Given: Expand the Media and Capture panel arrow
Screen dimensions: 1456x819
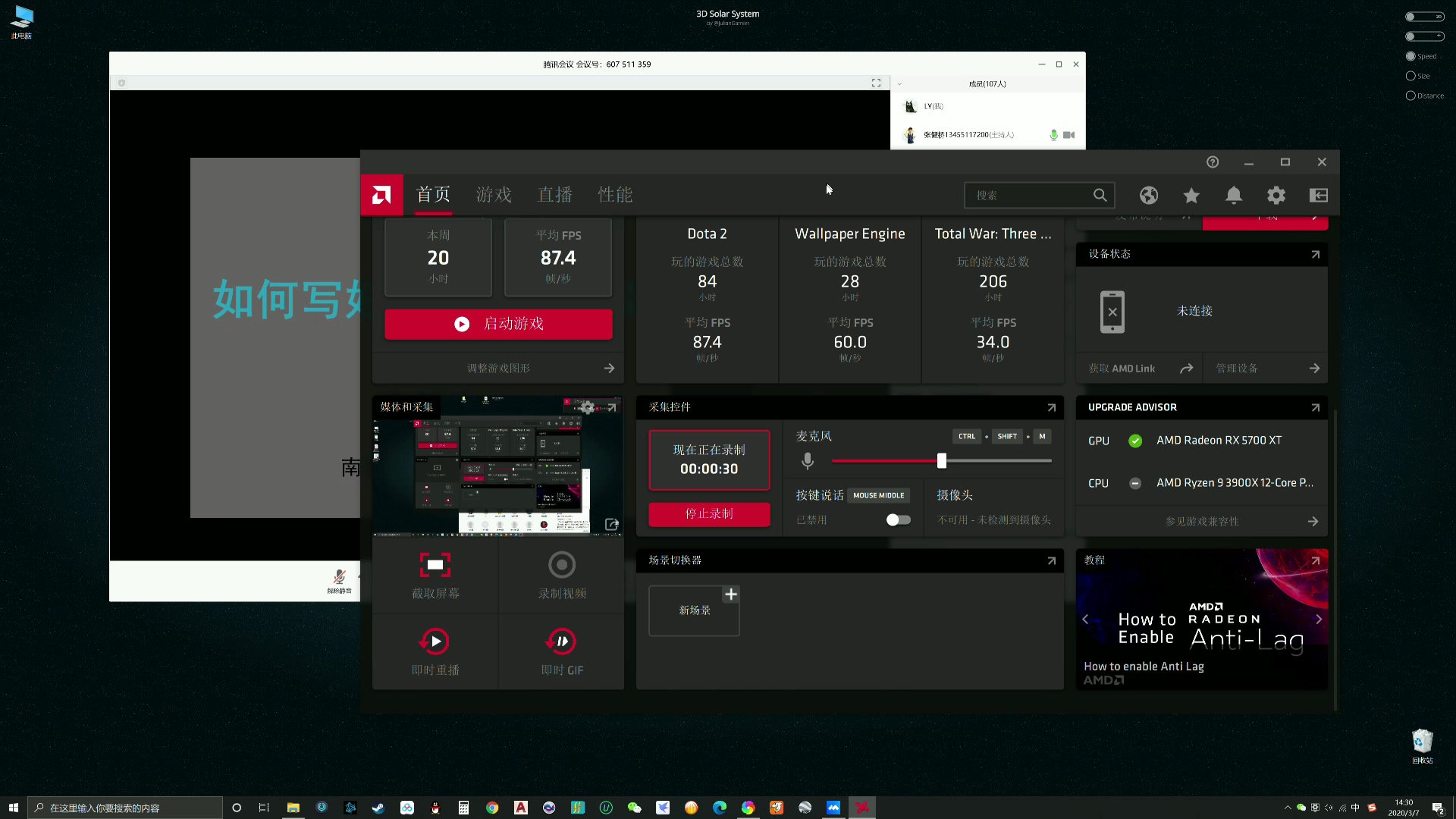Looking at the screenshot, I should (x=612, y=408).
